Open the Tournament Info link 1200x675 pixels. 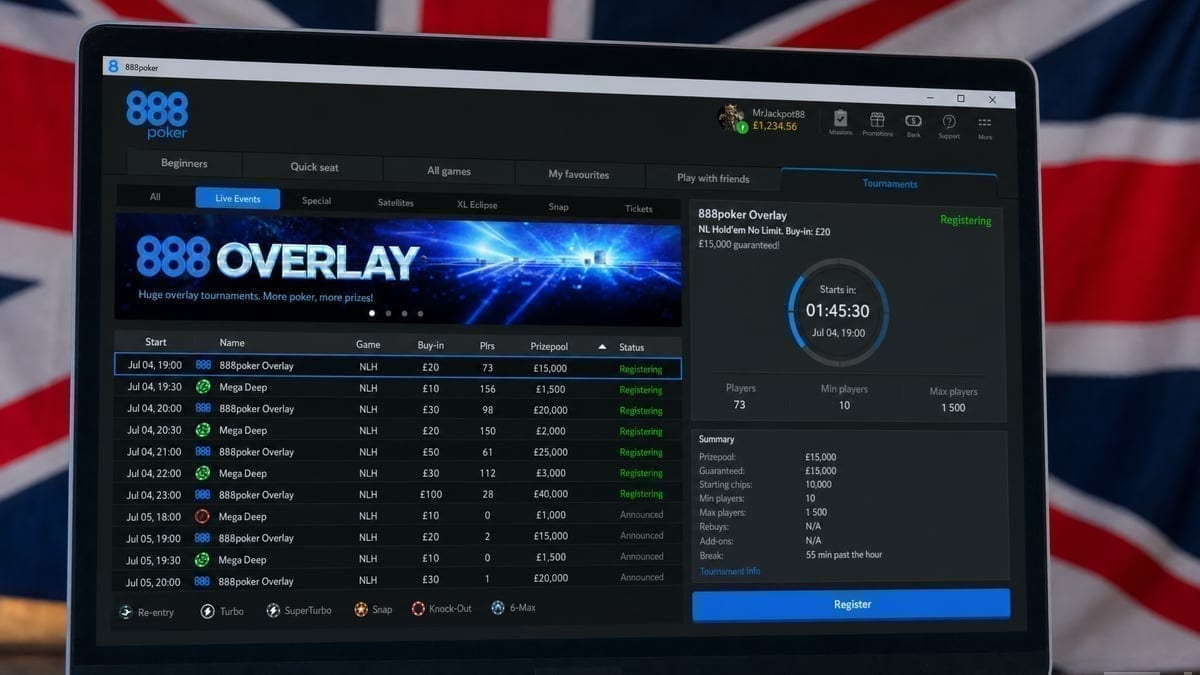[729, 571]
